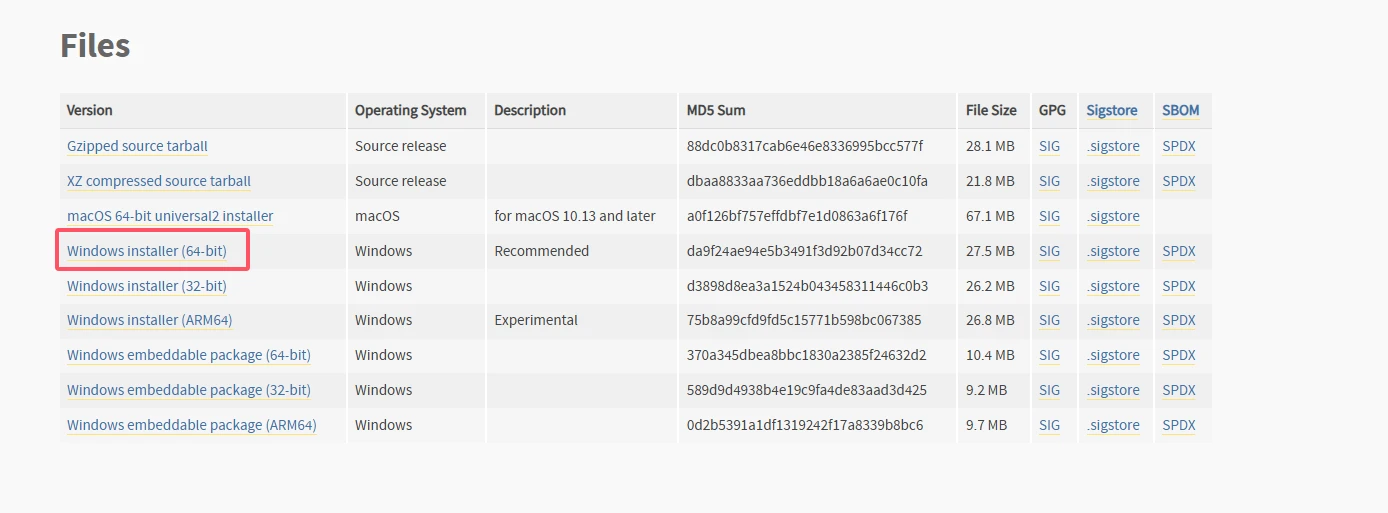Click the SBOM column header link
The width and height of the screenshot is (1388, 513).
click(x=1181, y=110)
